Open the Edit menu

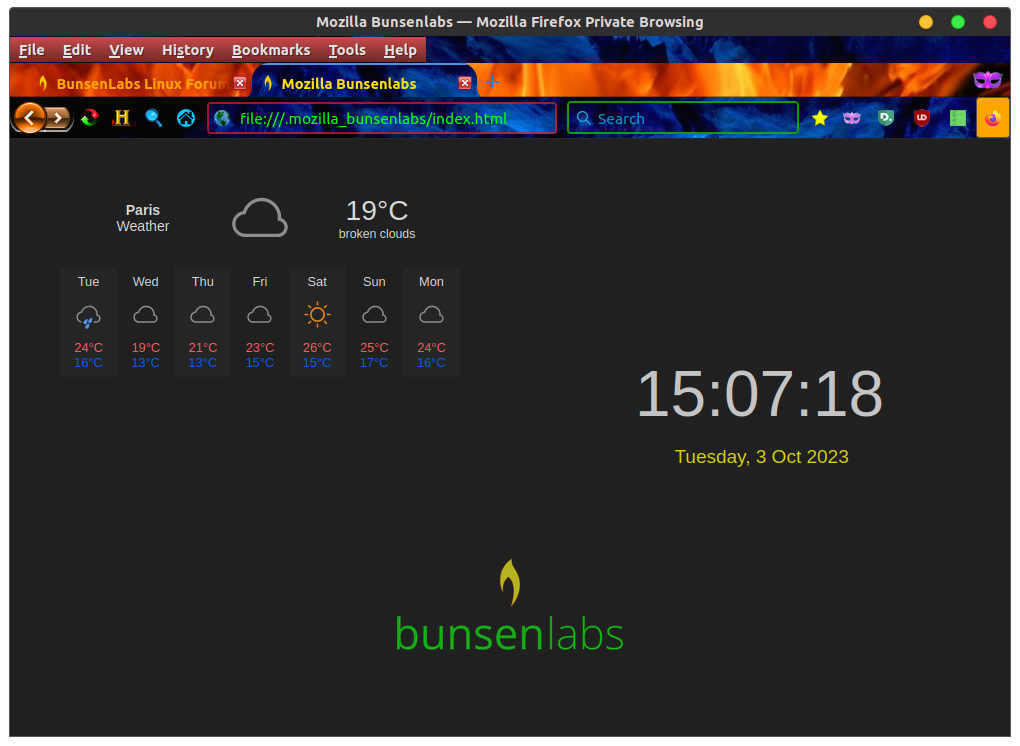click(76, 50)
